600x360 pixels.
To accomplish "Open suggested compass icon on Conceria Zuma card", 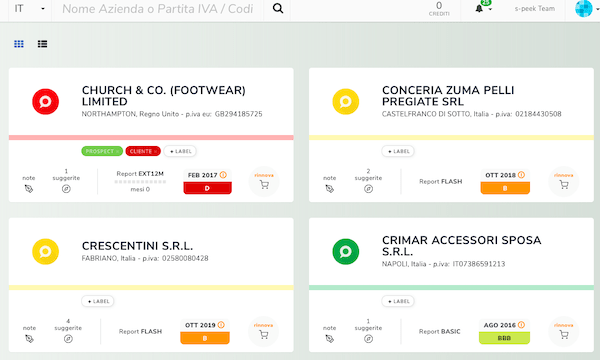I will [x=368, y=189].
